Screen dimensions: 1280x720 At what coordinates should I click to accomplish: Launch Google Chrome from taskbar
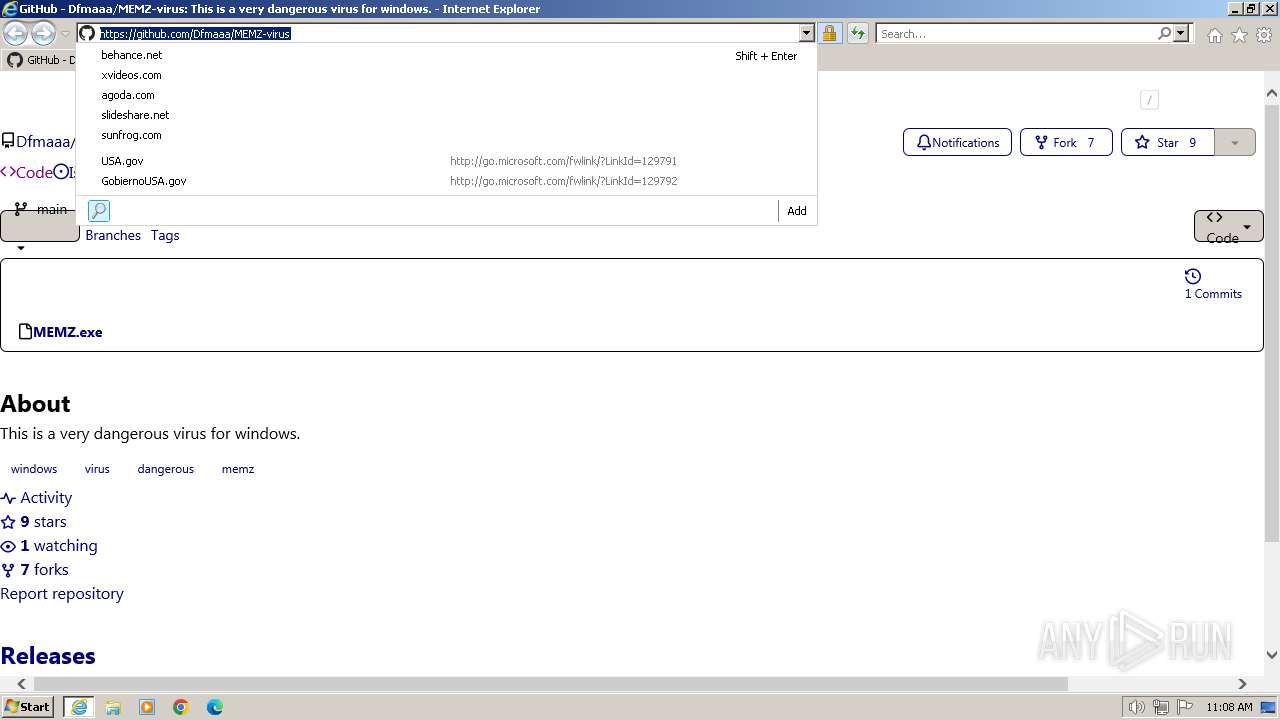[x=181, y=707]
